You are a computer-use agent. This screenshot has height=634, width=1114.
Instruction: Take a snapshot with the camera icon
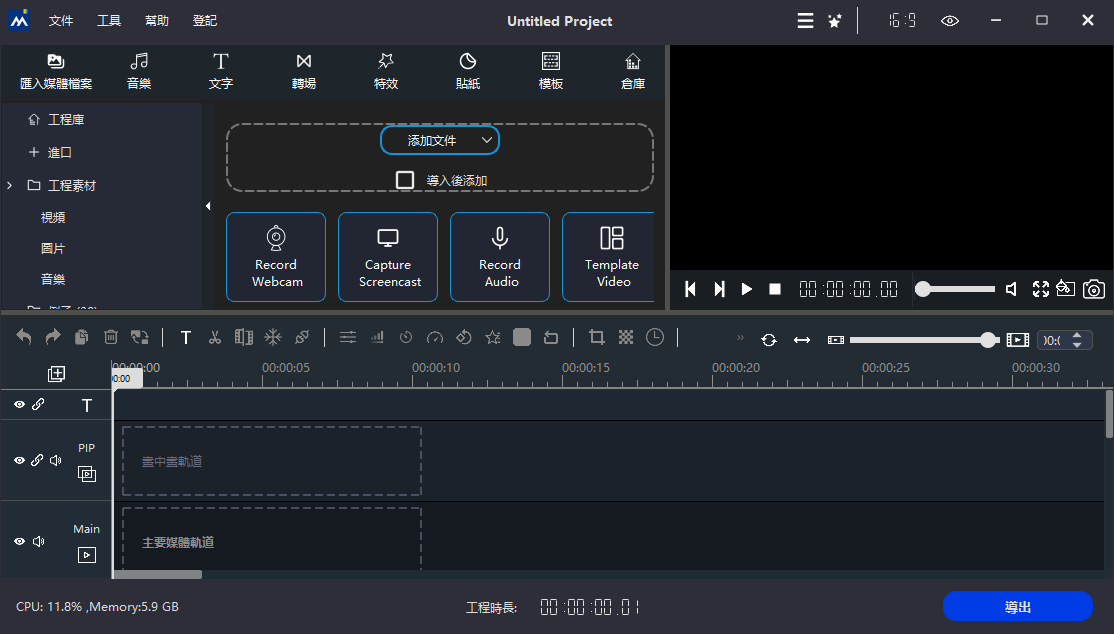(x=1095, y=289)
